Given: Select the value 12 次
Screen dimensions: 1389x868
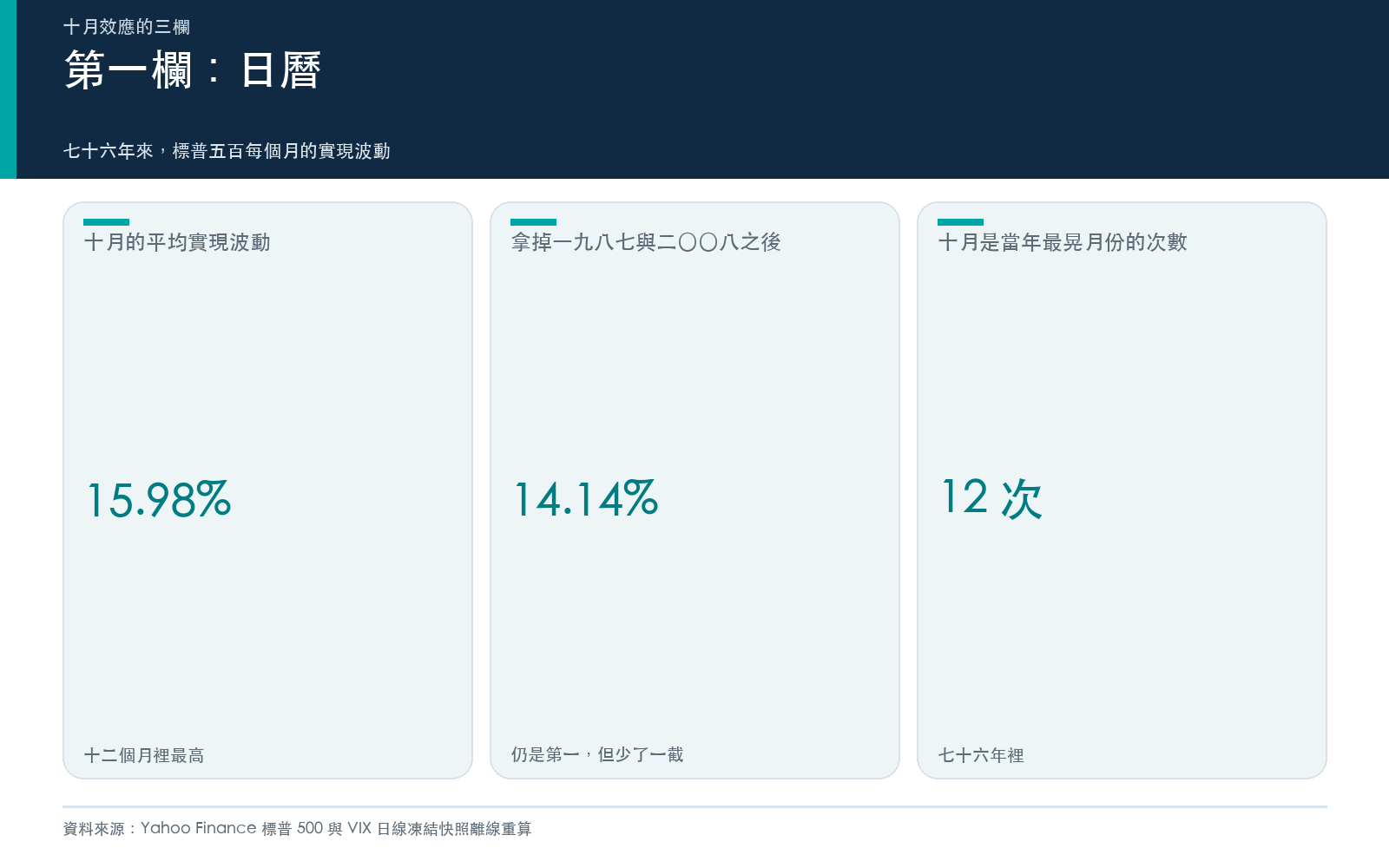Looking at the screenshot, I should [x=991, y=498].
